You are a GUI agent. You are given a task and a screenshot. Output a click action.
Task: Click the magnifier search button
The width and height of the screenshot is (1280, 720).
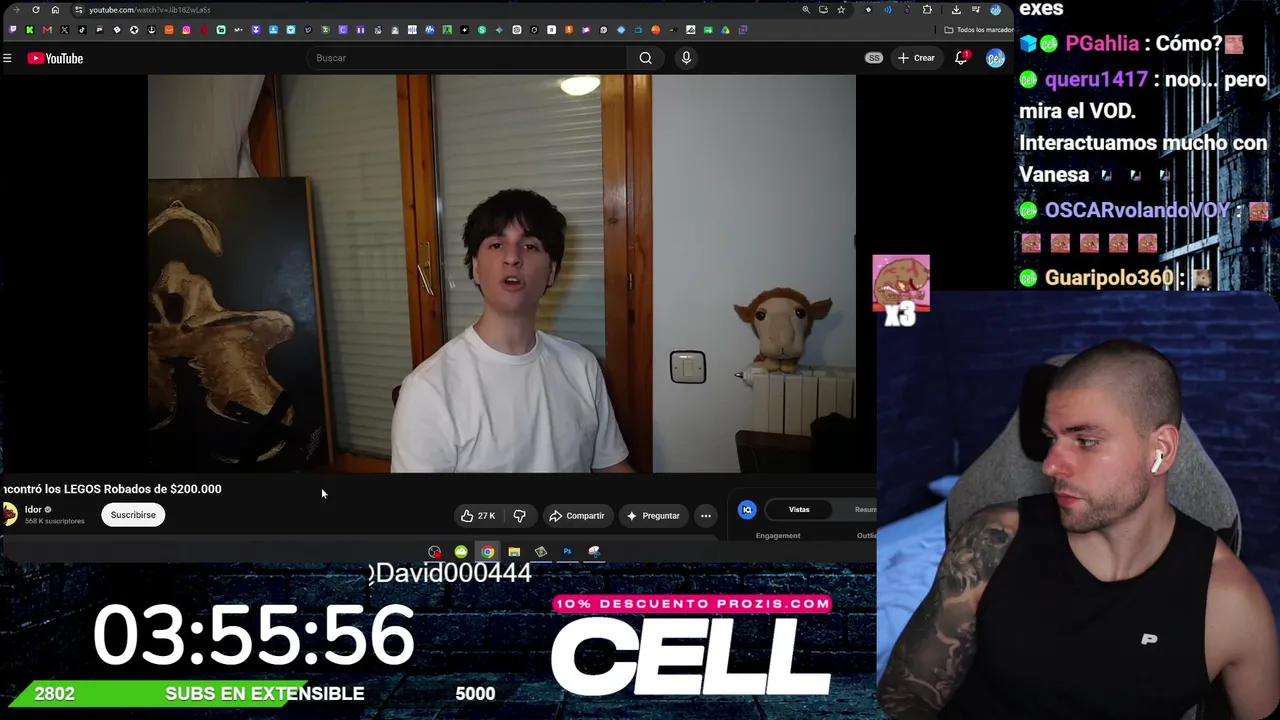646,58
